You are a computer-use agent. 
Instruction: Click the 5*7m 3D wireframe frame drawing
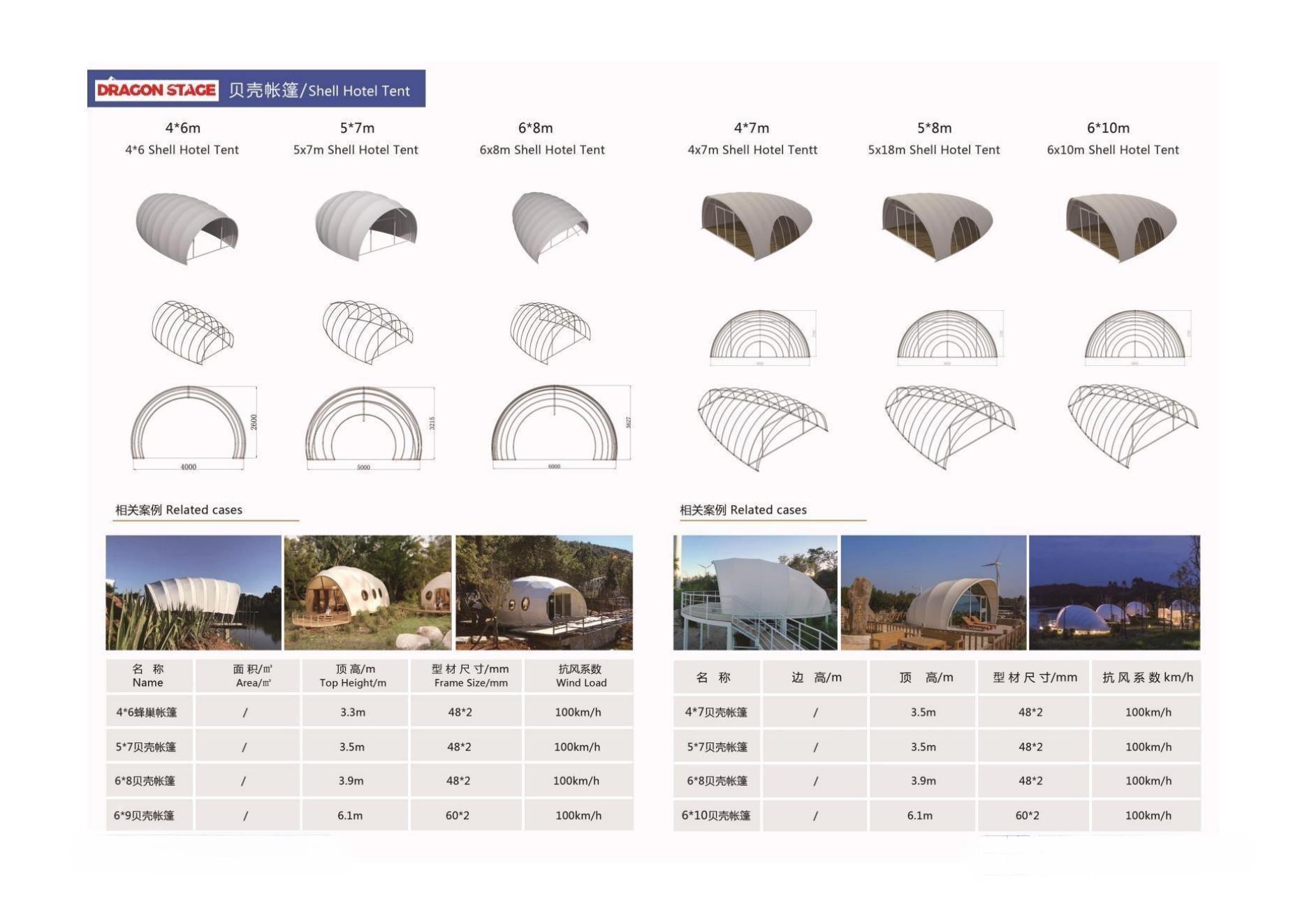367,332
